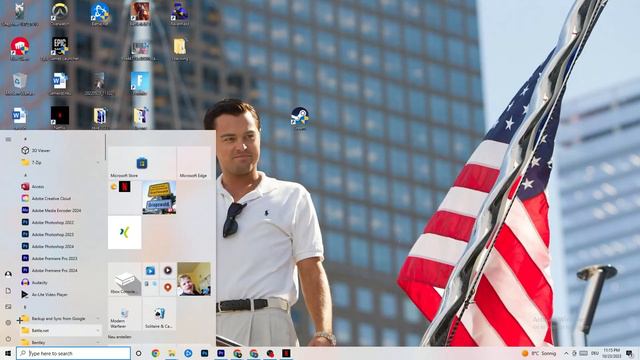Click the Cortana circle on taskbar
The image size is (640, 360).
coord(138,353)
